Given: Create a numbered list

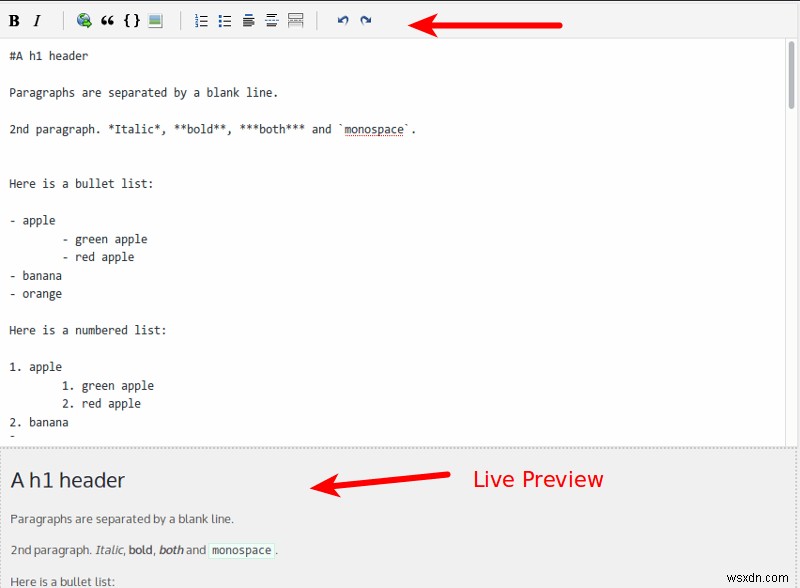Looking at the screenshot, I should [200, 20].
